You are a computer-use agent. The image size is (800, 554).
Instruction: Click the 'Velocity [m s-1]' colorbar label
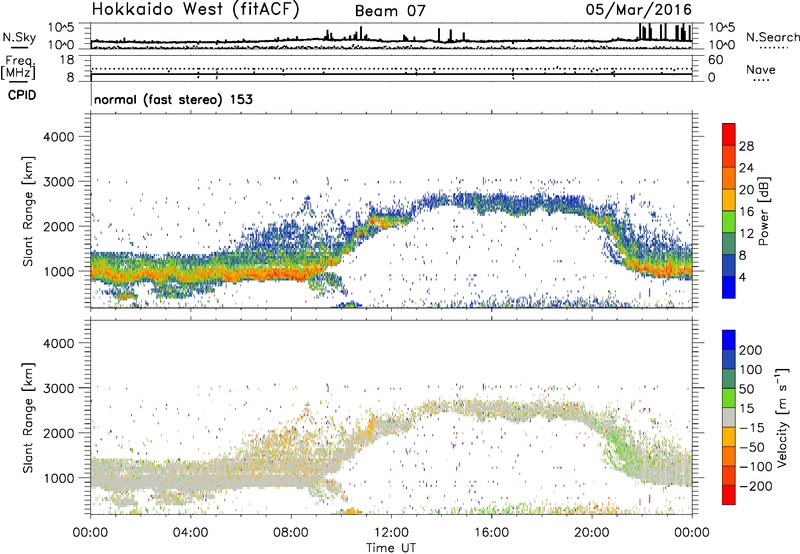(782, 417)
